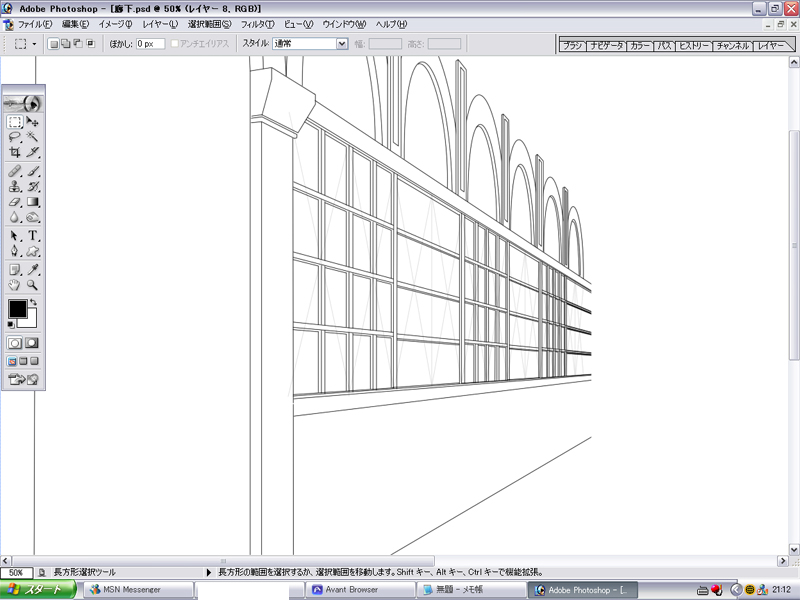Choose Standard Screen mode
The width and height of the screenshot is (800, 600).
(12, 361)
